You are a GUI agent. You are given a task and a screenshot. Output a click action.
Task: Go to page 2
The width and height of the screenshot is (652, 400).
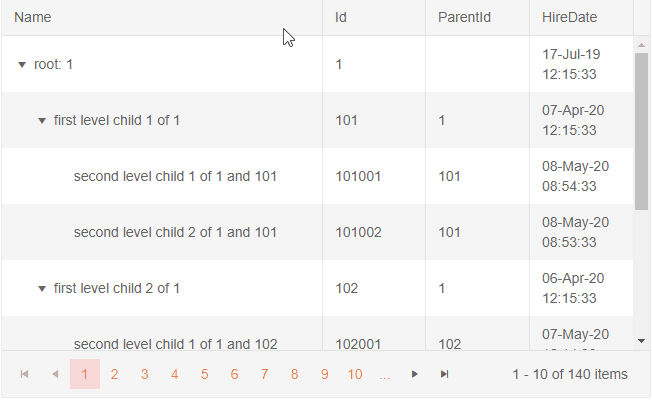point(115,374)
